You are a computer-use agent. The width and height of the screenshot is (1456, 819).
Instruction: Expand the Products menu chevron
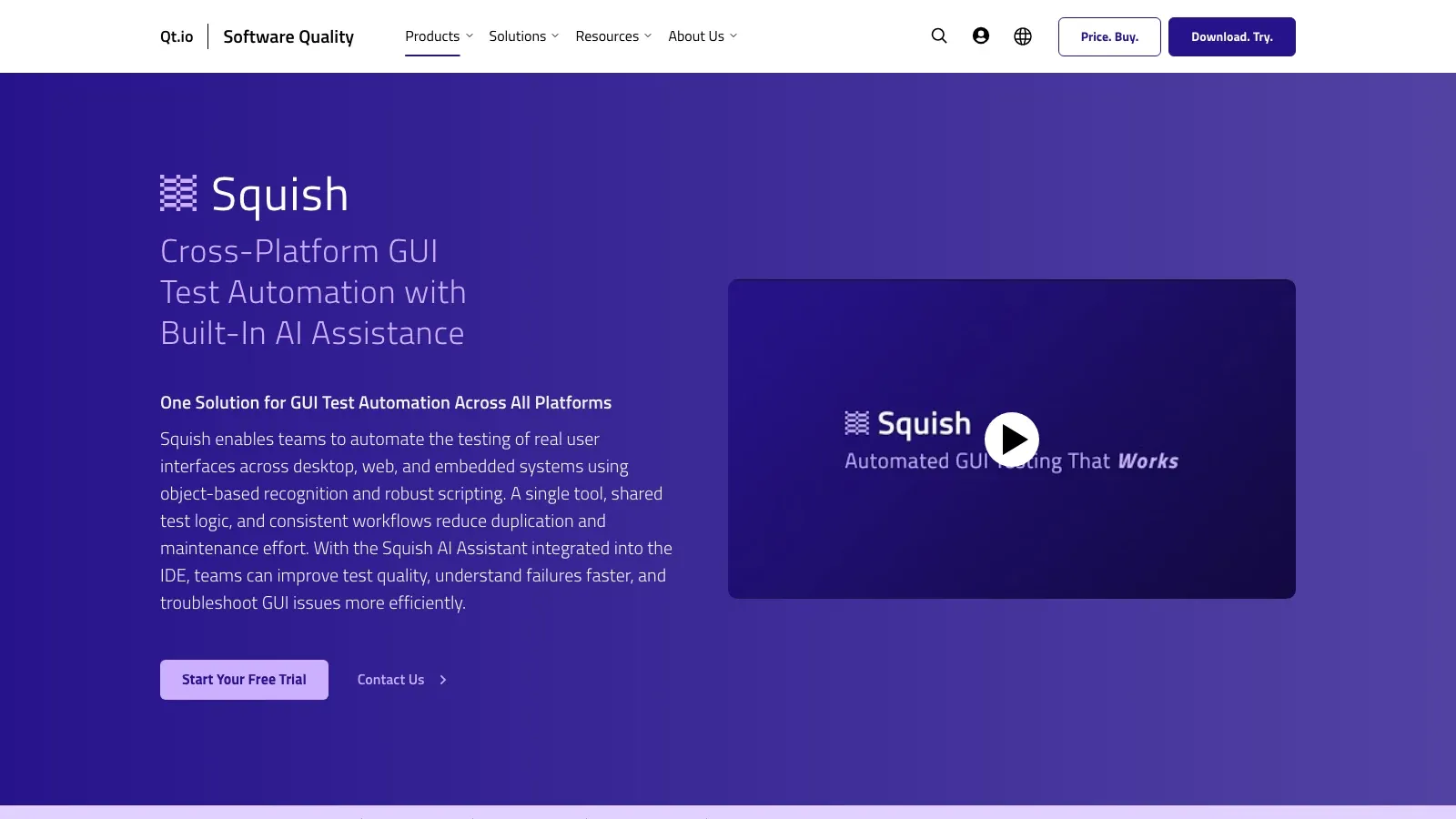470,36
